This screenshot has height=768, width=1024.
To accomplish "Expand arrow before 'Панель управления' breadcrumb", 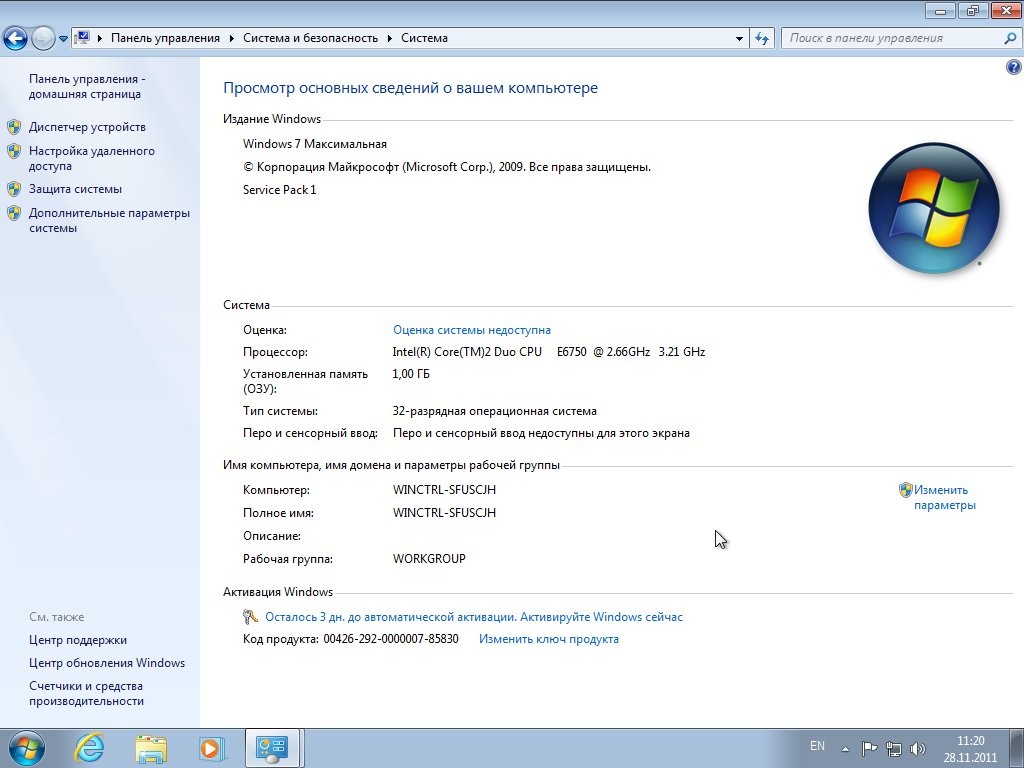I will 100,38.
